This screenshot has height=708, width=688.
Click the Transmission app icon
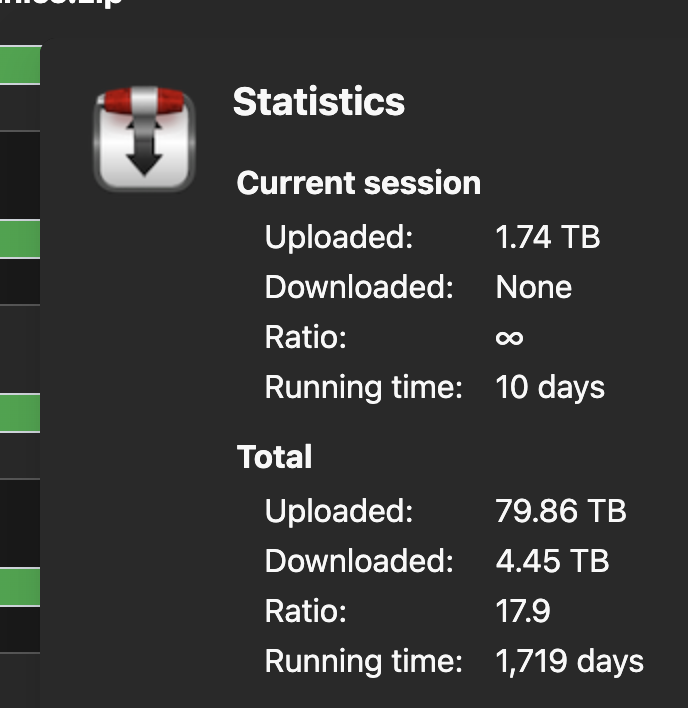click(x=144, y=138)
